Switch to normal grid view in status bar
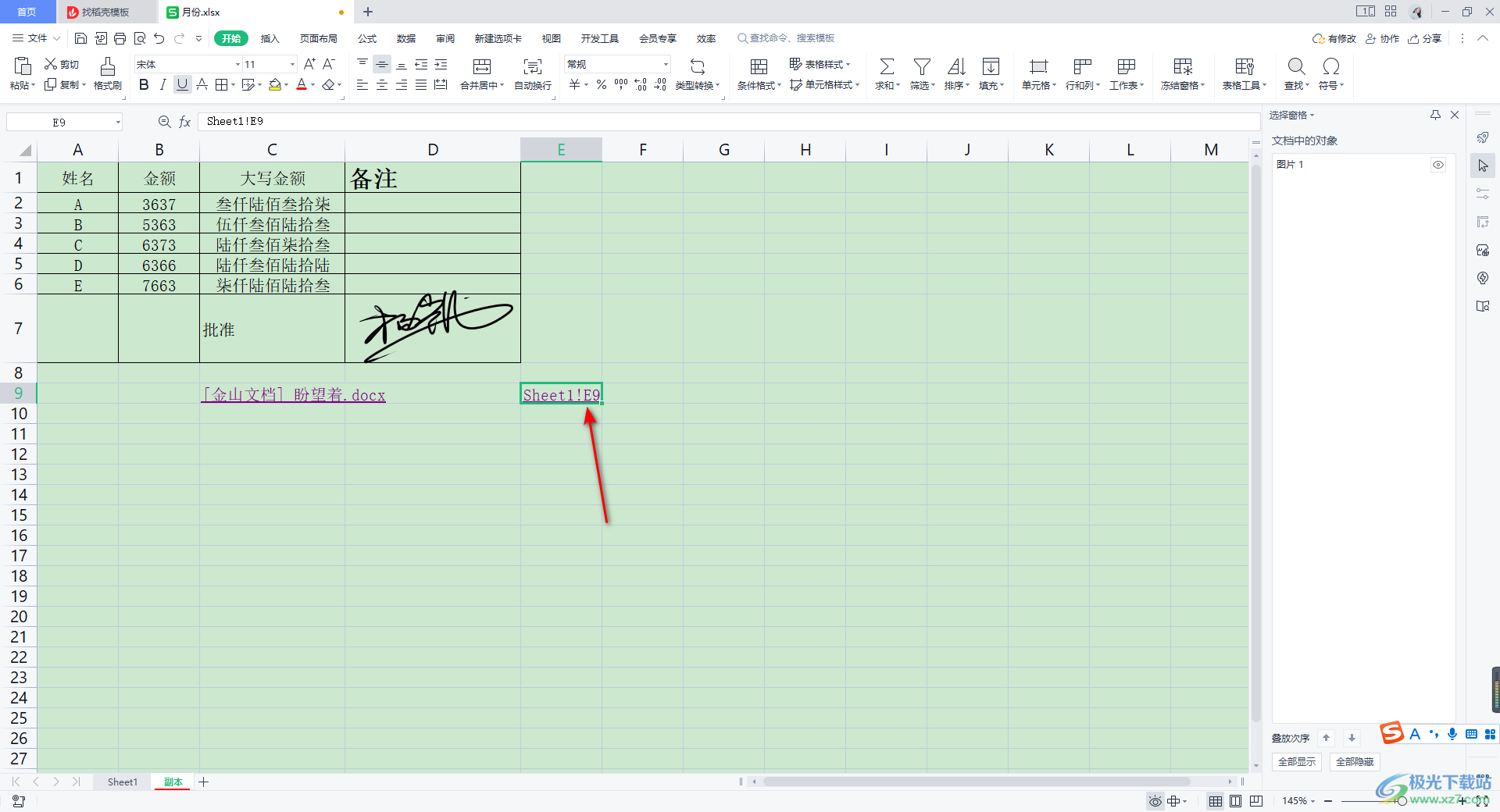The height and width of the screenshot is (812, 1500). pyautogui.click(x=1216, y=801)
